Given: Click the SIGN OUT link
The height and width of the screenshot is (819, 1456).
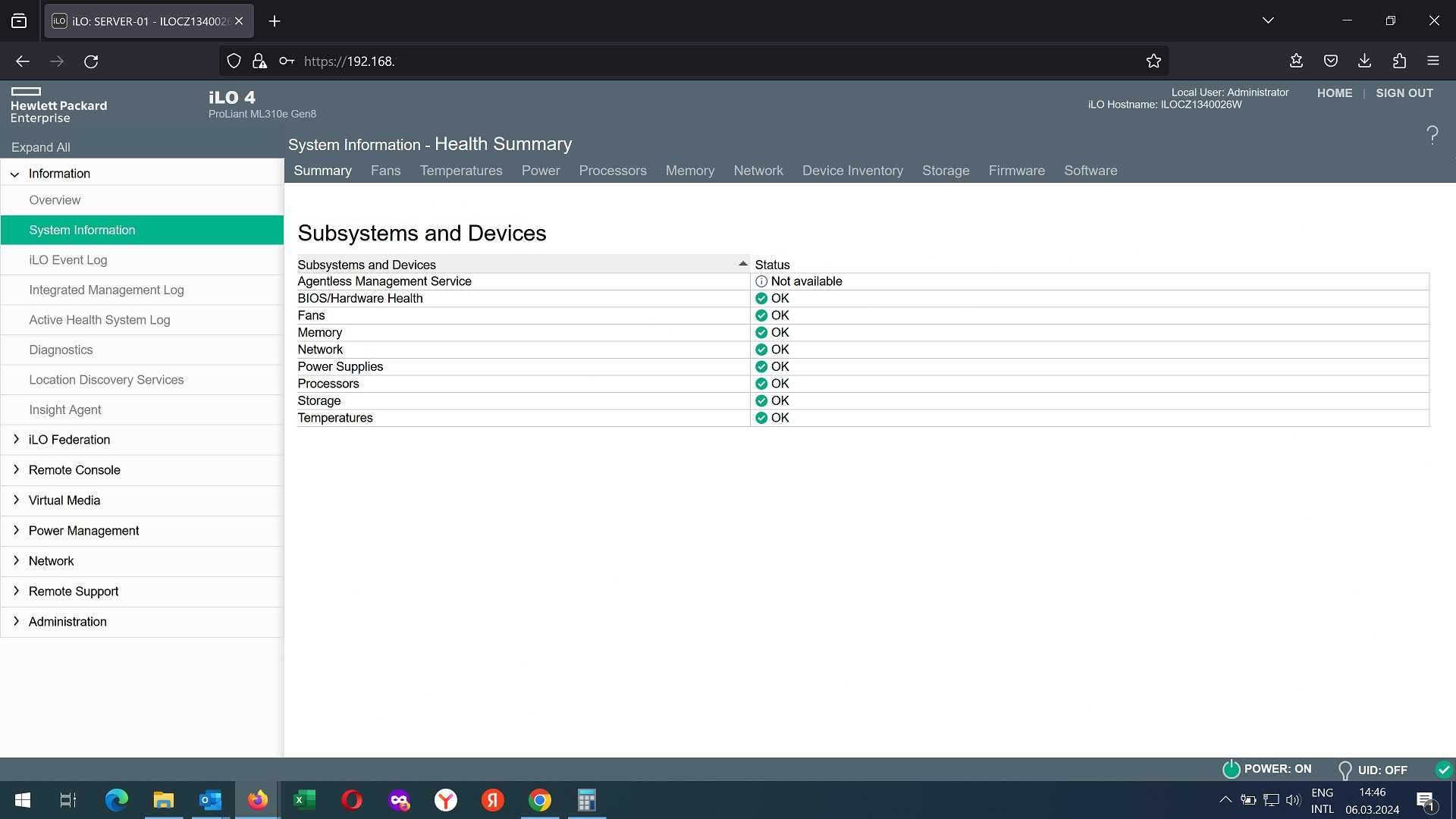Looking at the screenshot, I should coord(1404,93).
